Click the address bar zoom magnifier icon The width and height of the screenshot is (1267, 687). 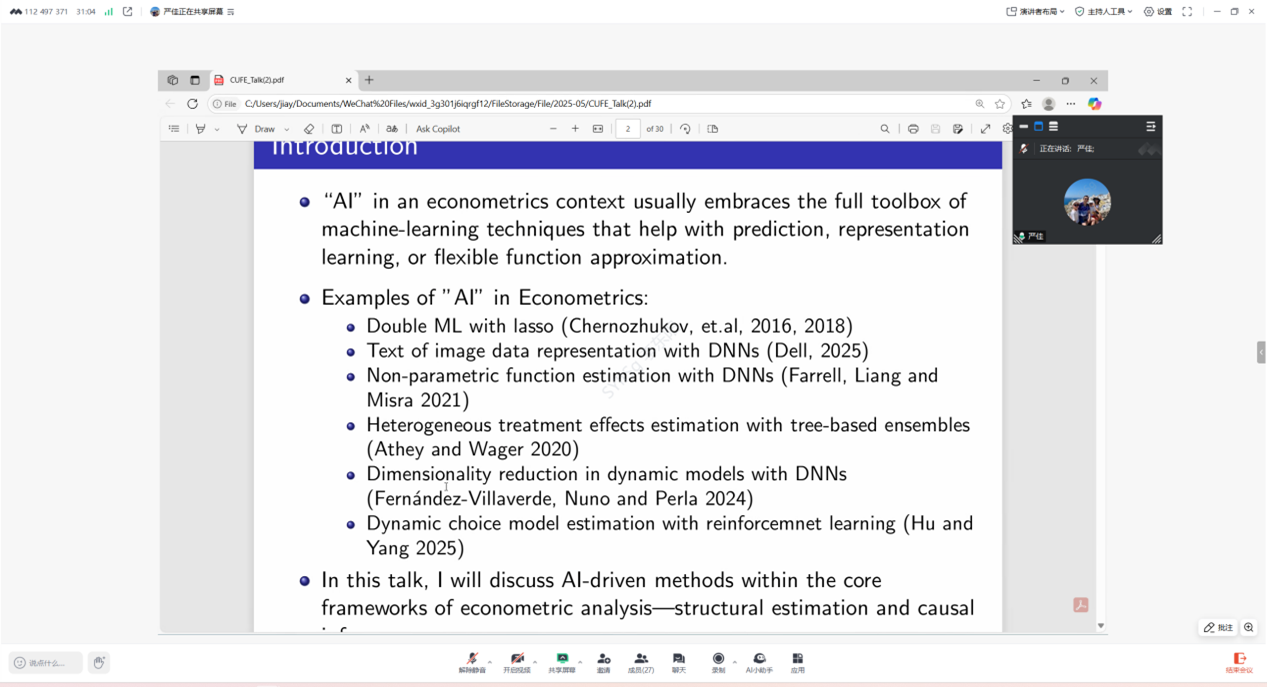click(980, 104)
